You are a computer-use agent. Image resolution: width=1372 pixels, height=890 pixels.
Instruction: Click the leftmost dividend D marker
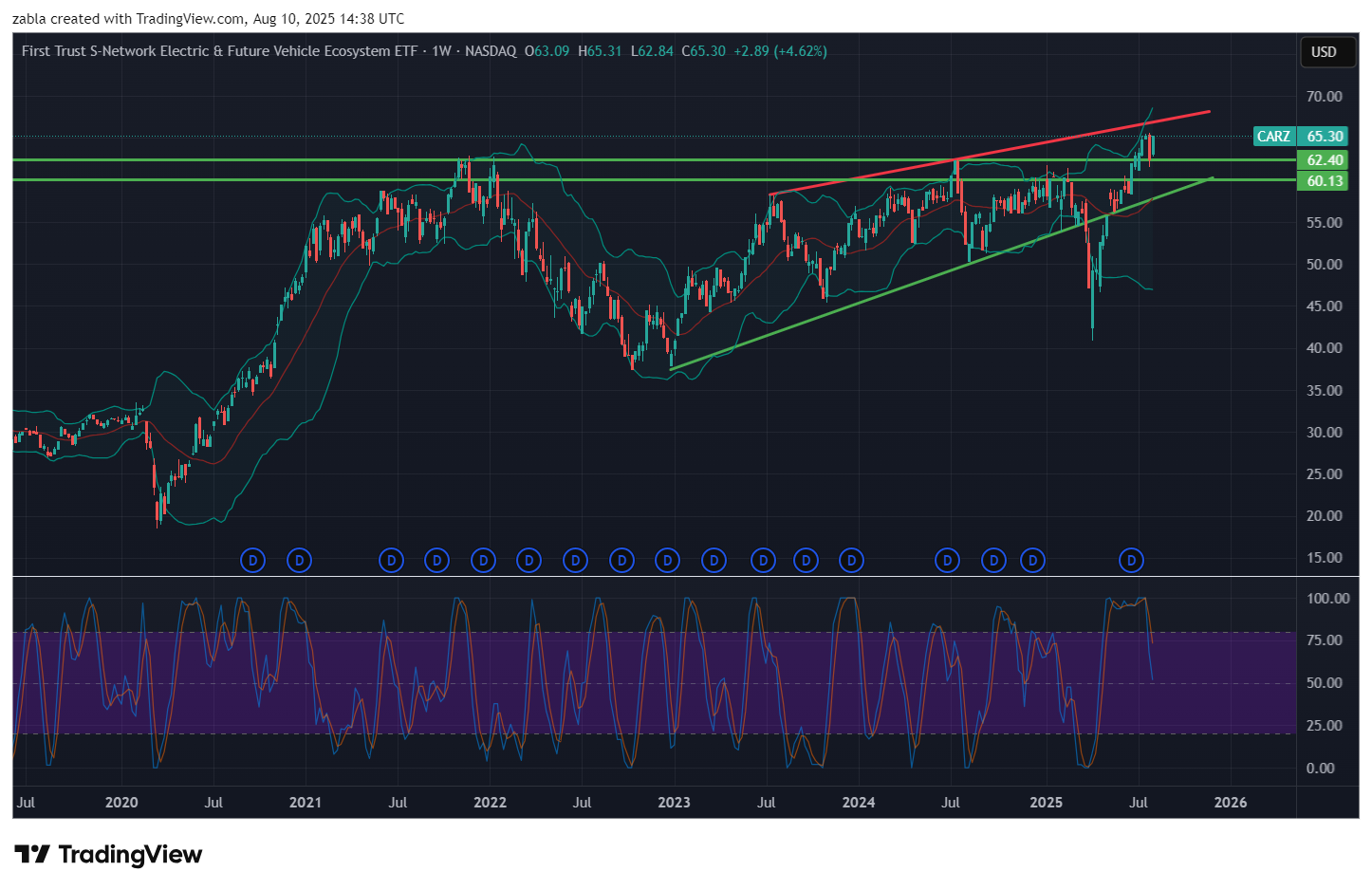point(252,561)
